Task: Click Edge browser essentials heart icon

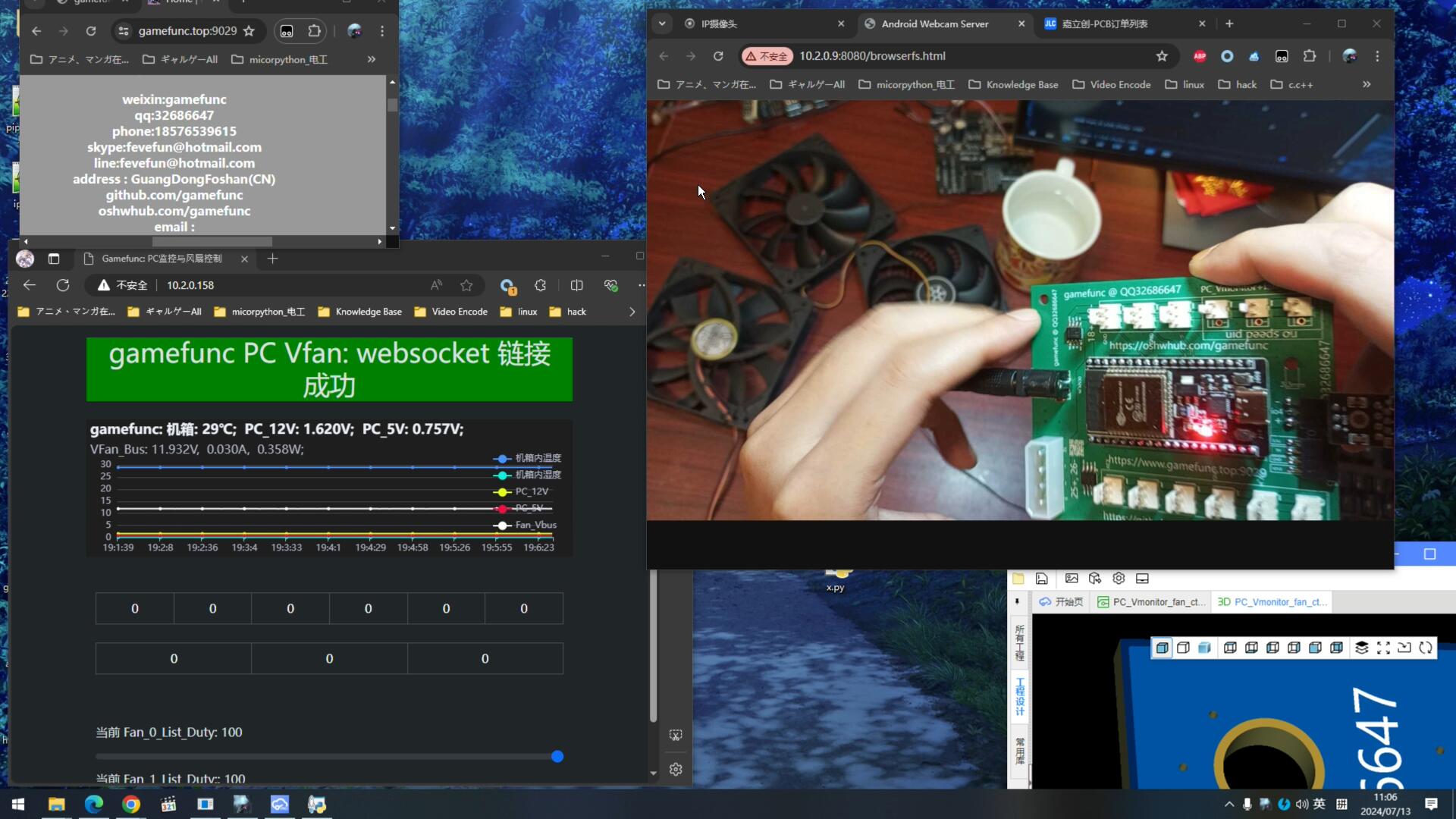Action: pyautogui.click(x=610, y=285)
